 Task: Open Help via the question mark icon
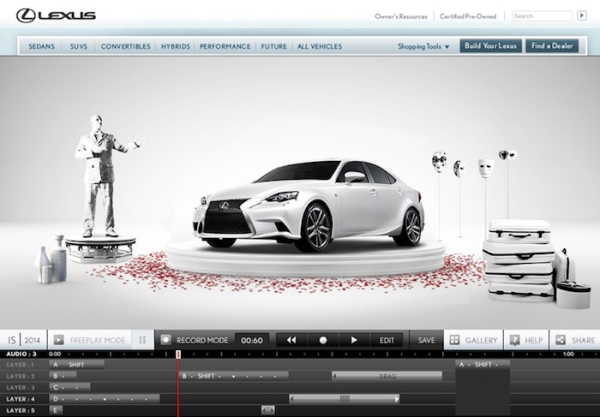click(515, 340)
